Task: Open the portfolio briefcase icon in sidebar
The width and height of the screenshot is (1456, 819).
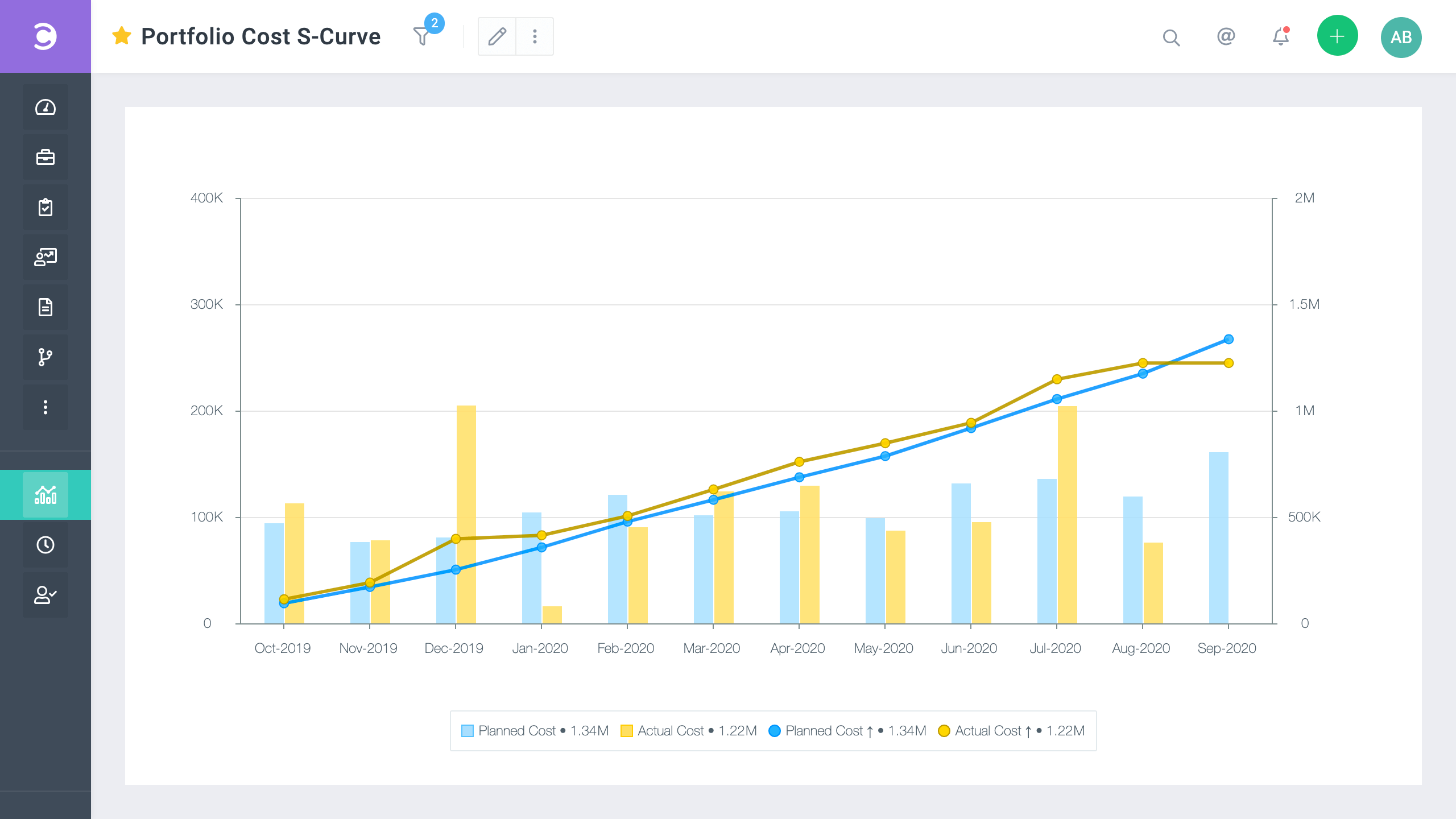Action: (x=45, y=157)
